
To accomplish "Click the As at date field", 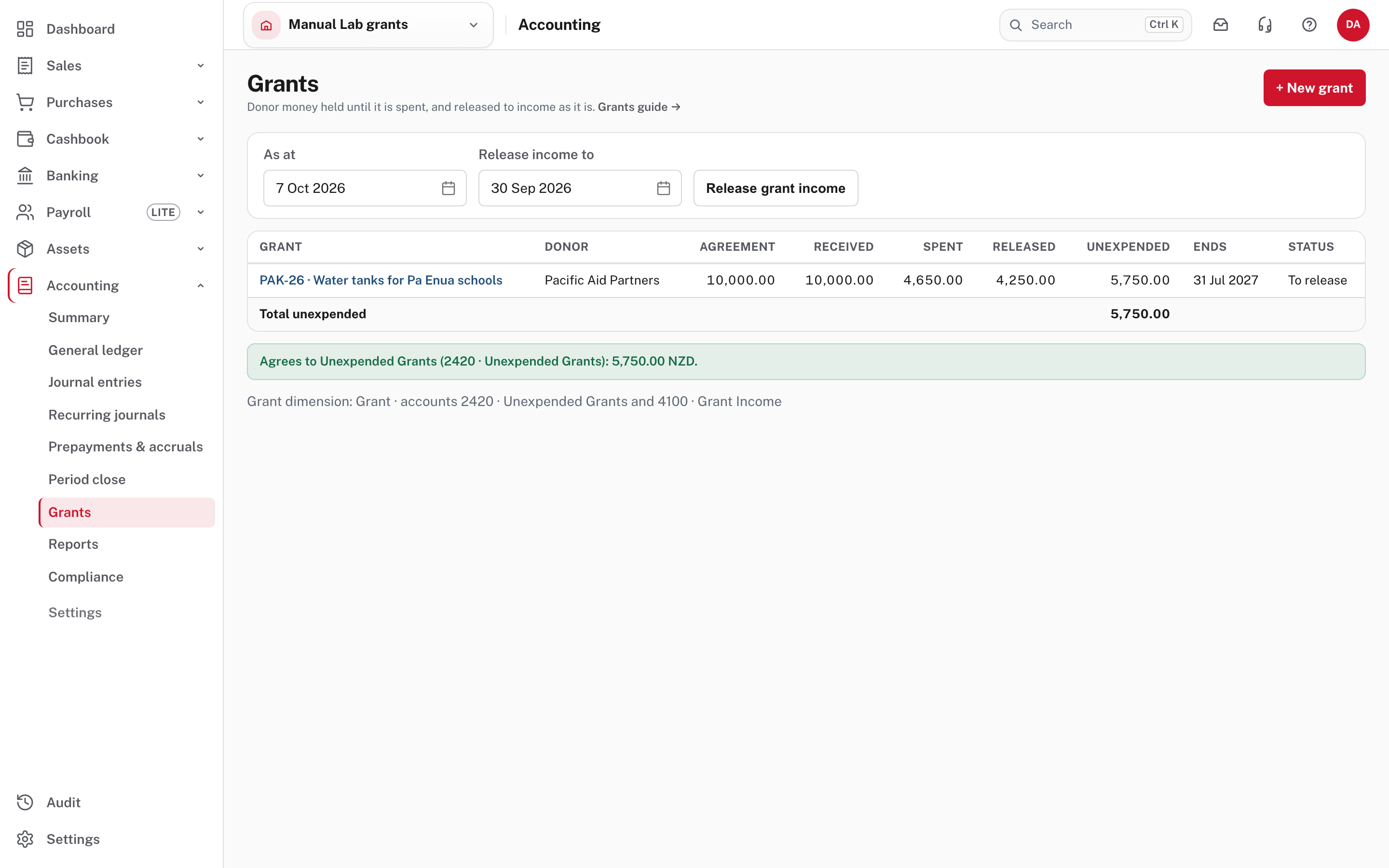I will (365, 188).
